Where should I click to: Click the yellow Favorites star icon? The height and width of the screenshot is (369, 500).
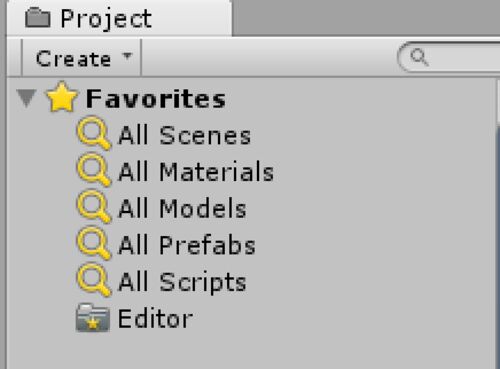(62, 97)
